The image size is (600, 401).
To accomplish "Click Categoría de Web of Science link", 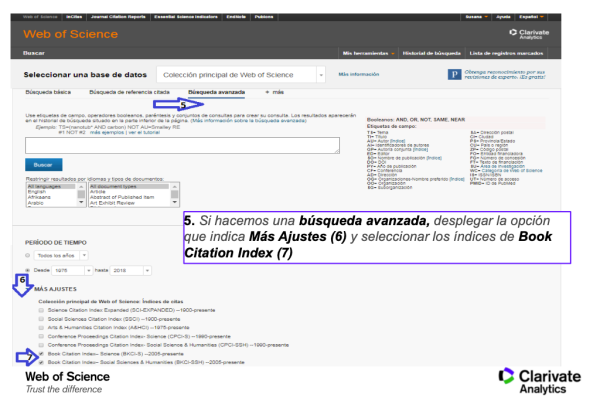I will (x=512, y=171).
